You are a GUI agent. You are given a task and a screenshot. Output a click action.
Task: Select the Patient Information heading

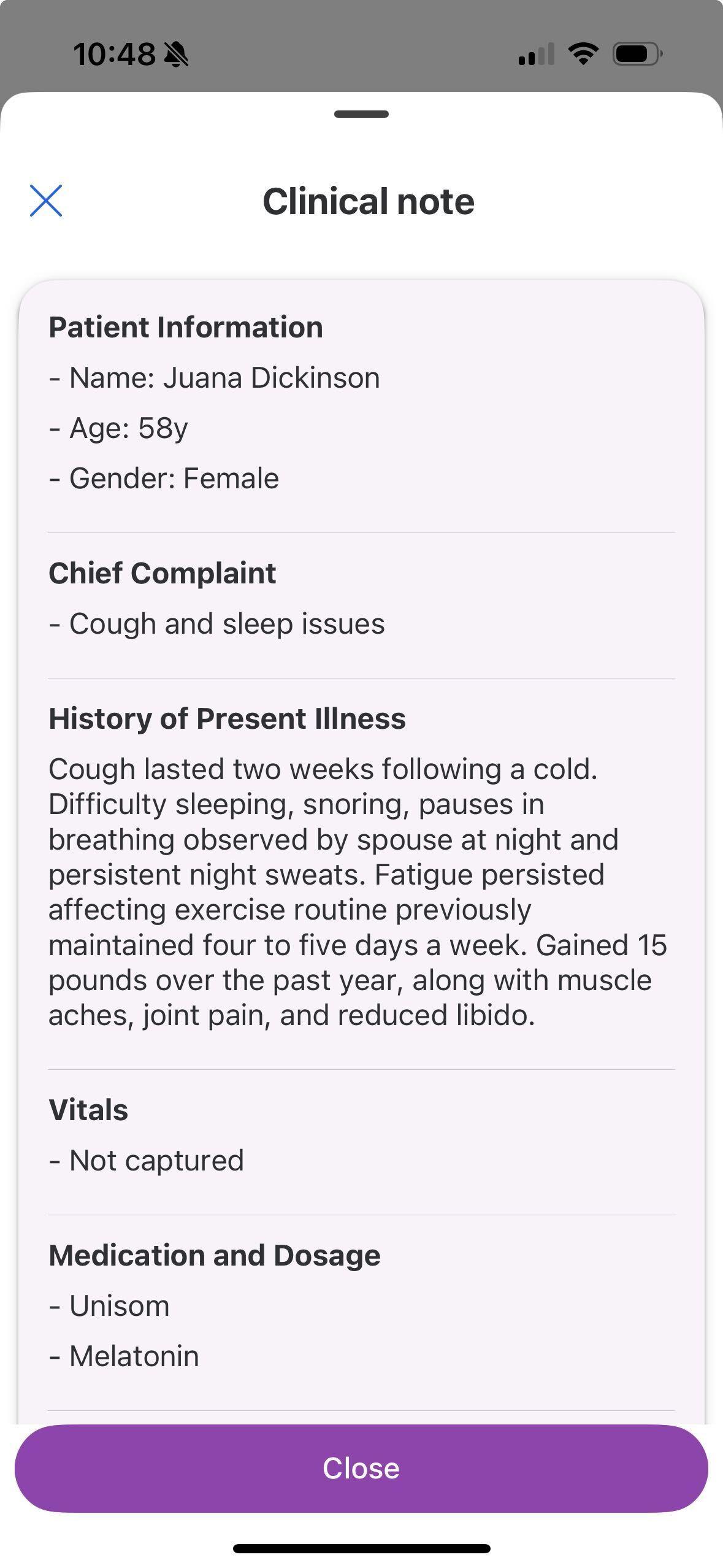point(186,327)
